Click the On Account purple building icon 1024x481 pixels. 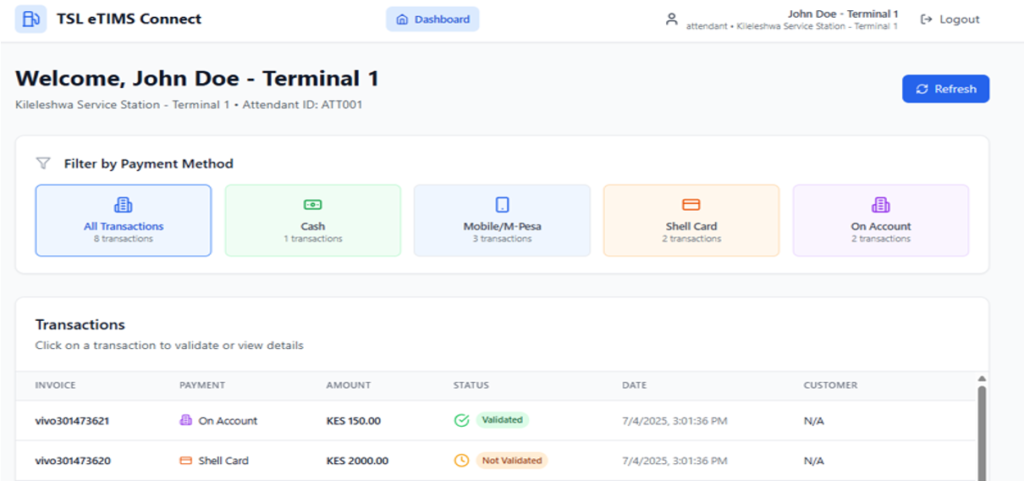click(x=880, y=205)
